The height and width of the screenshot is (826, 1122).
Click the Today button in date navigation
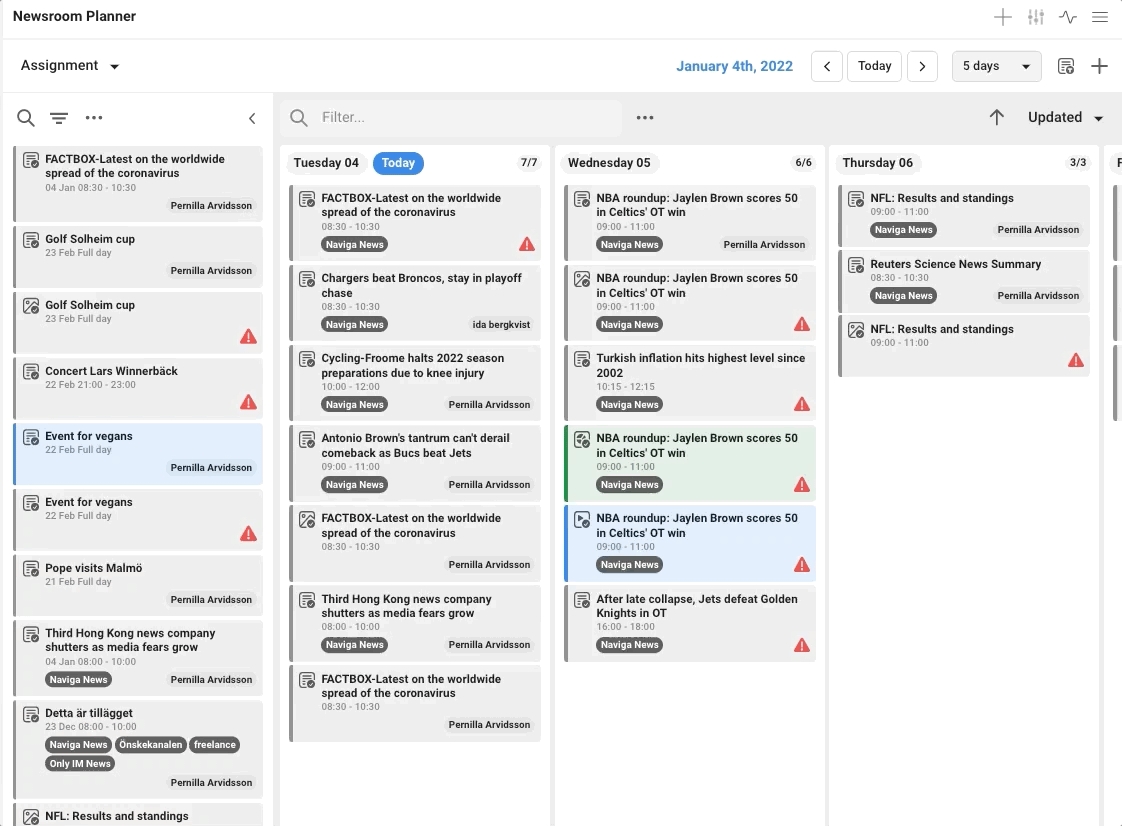coord(874,66)
